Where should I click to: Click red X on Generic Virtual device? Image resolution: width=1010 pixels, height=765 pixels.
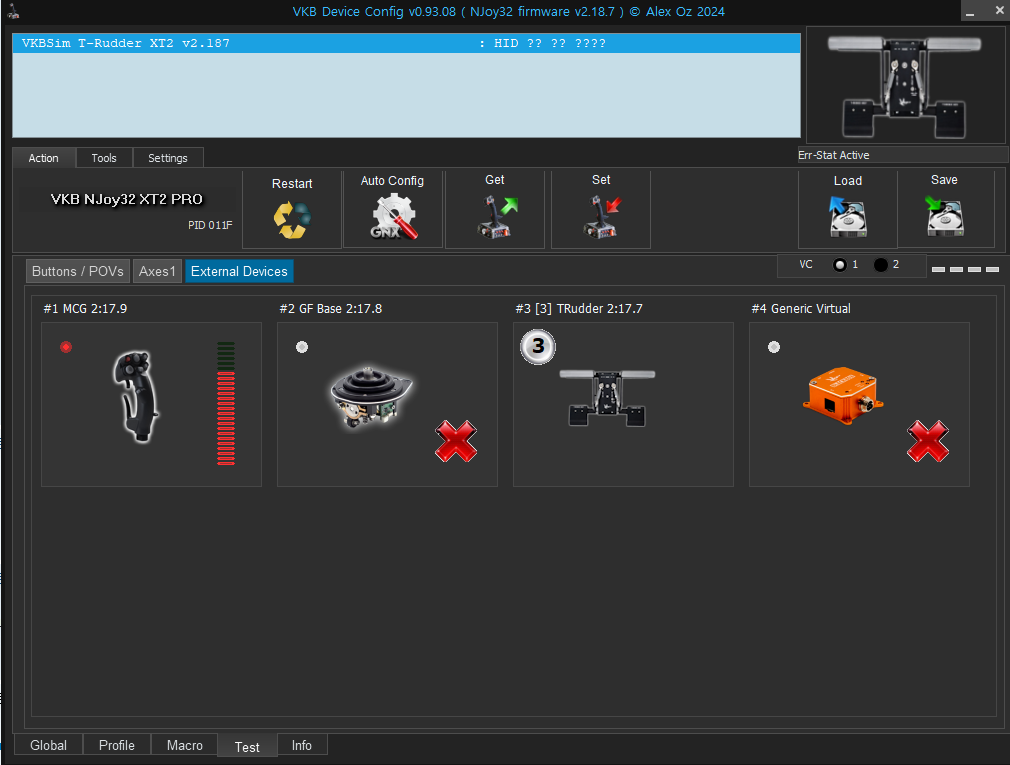click(x=928, y=441)
